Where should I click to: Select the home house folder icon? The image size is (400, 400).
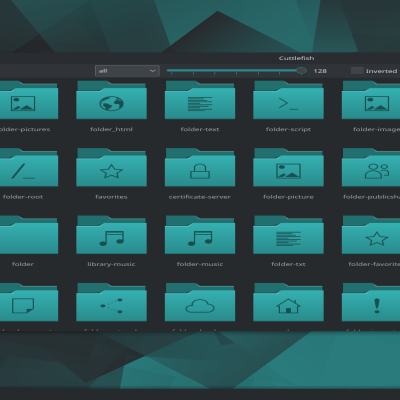[288, 302]
